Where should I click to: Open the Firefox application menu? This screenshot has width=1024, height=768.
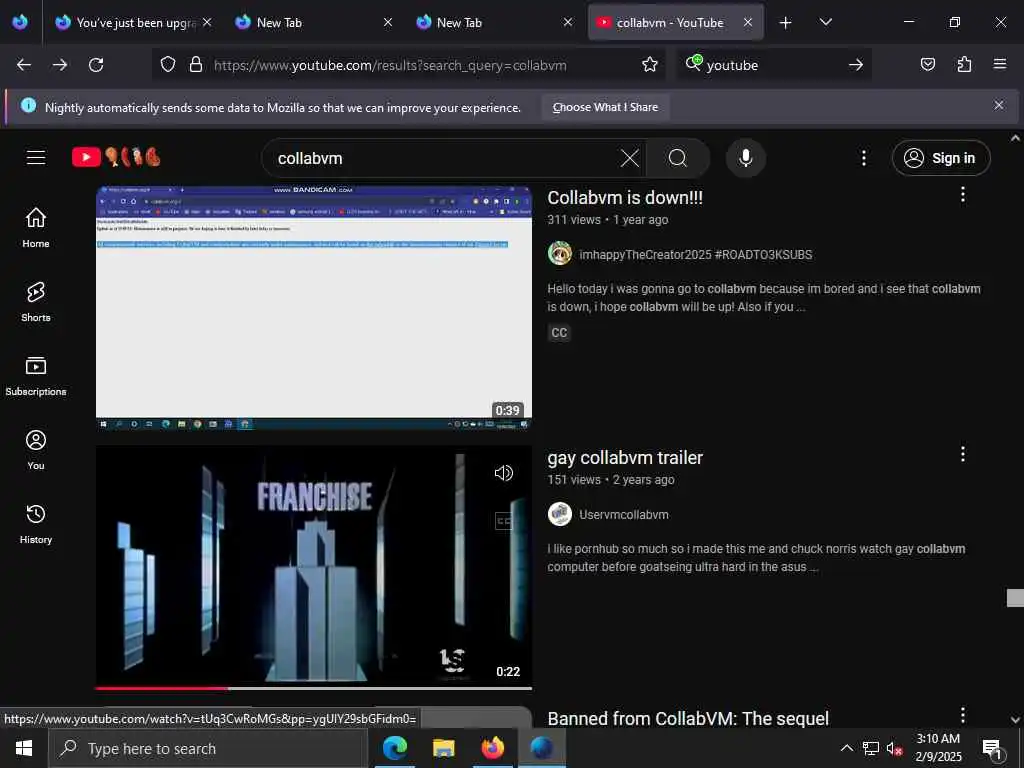[x=999, y=64]
